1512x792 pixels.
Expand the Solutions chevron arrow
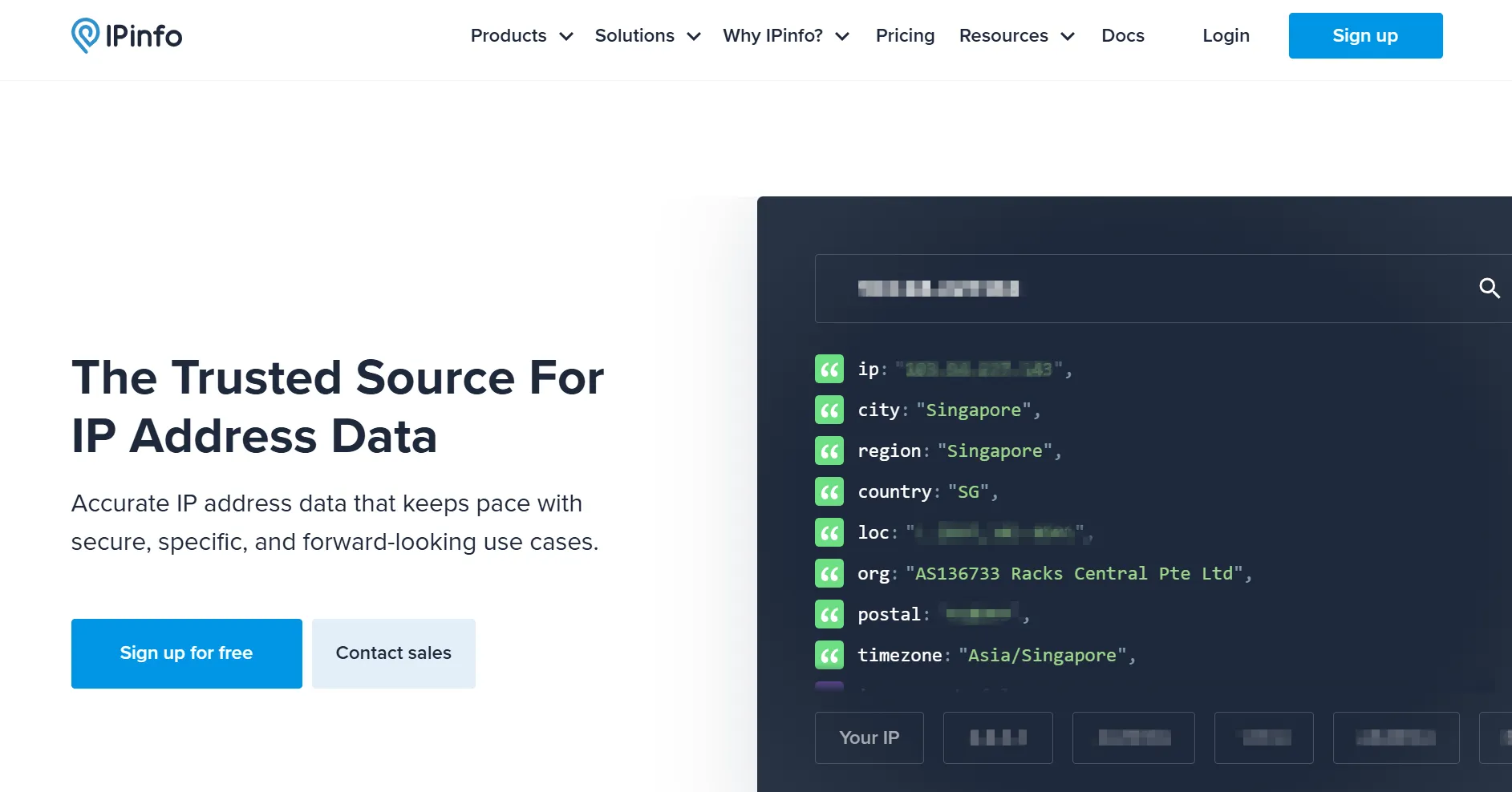tap(694, 36)
